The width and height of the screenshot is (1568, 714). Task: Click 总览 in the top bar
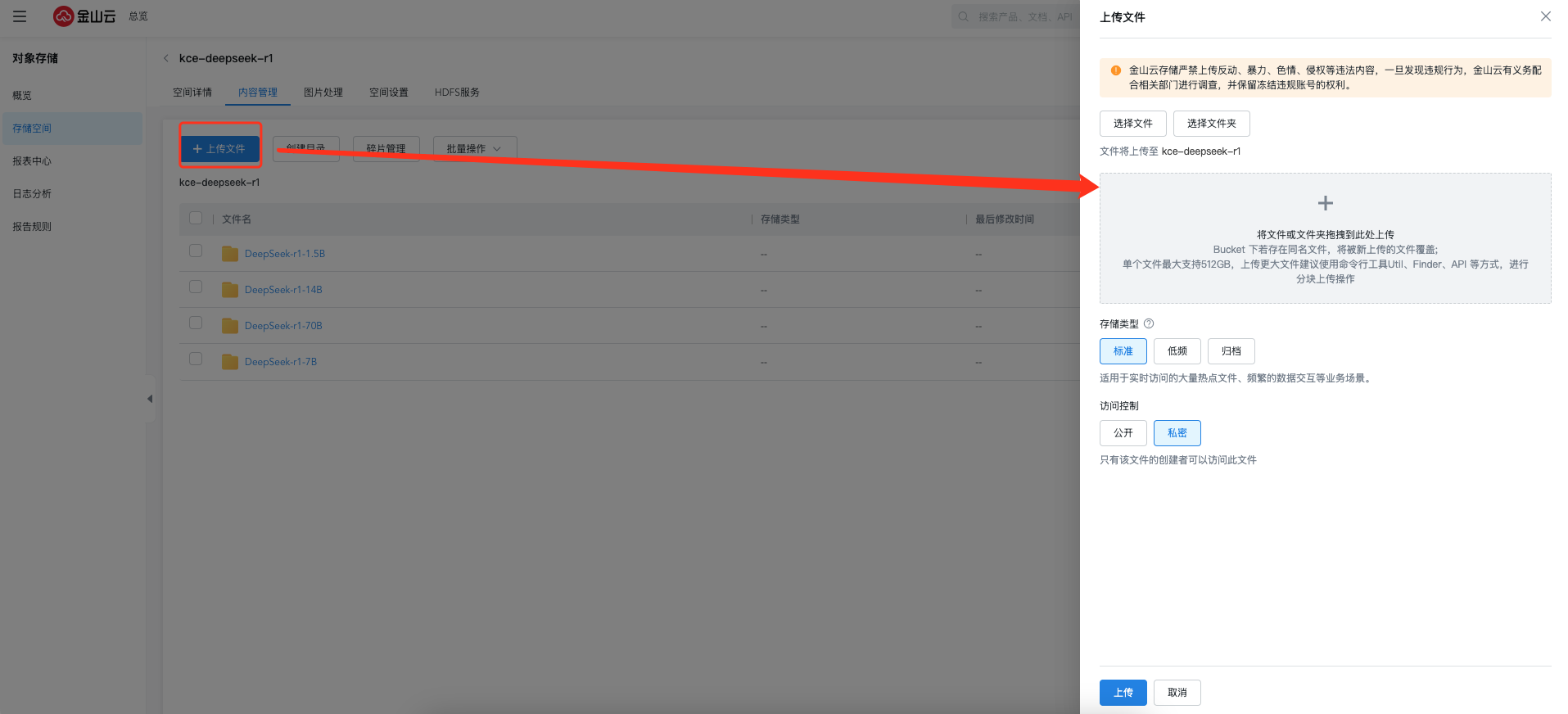138,16
